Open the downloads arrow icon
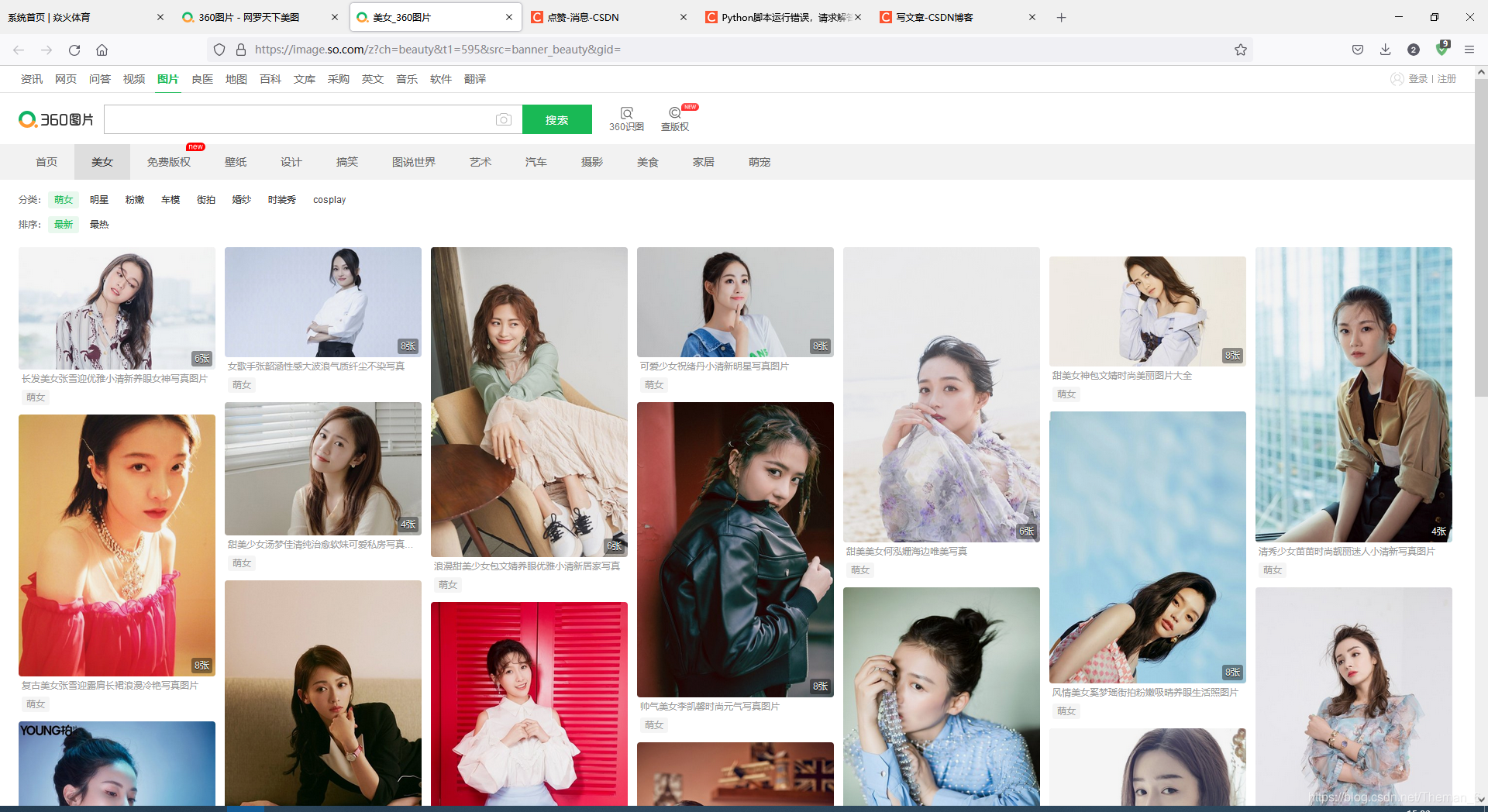1488x812 pixels. click(x=1386, y=50)
